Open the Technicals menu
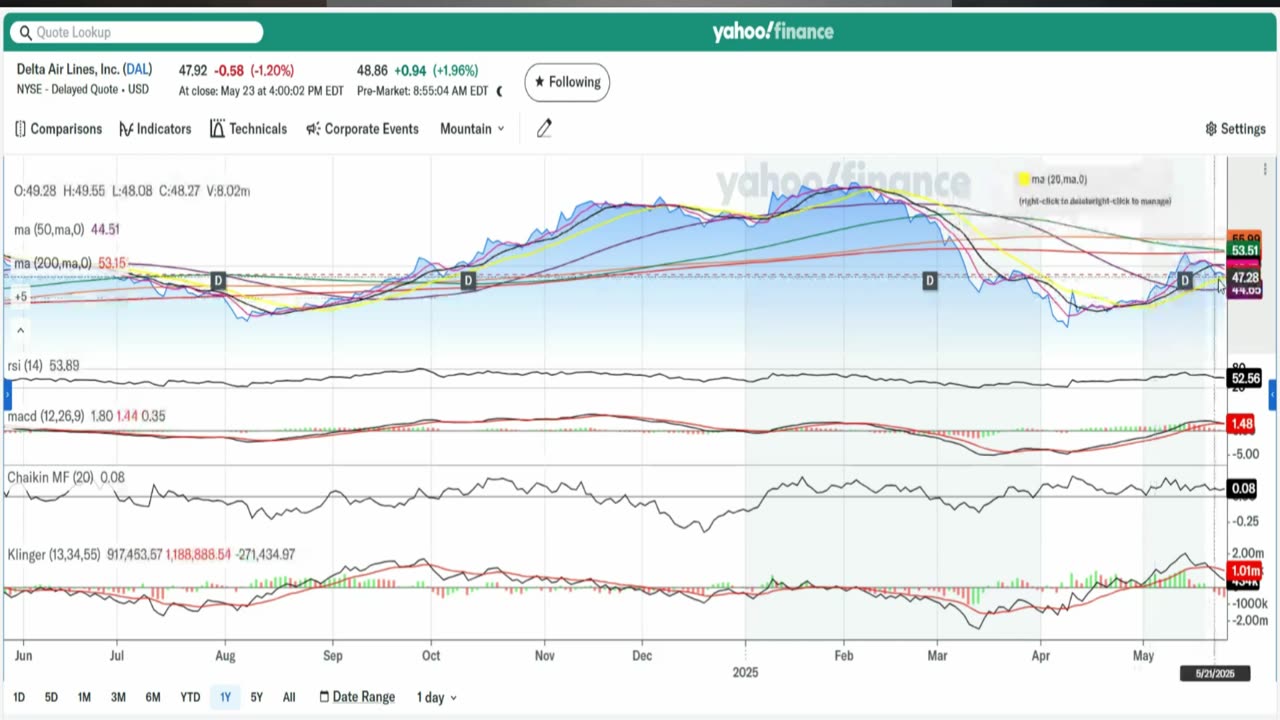1280x720 pixels. 248,129
